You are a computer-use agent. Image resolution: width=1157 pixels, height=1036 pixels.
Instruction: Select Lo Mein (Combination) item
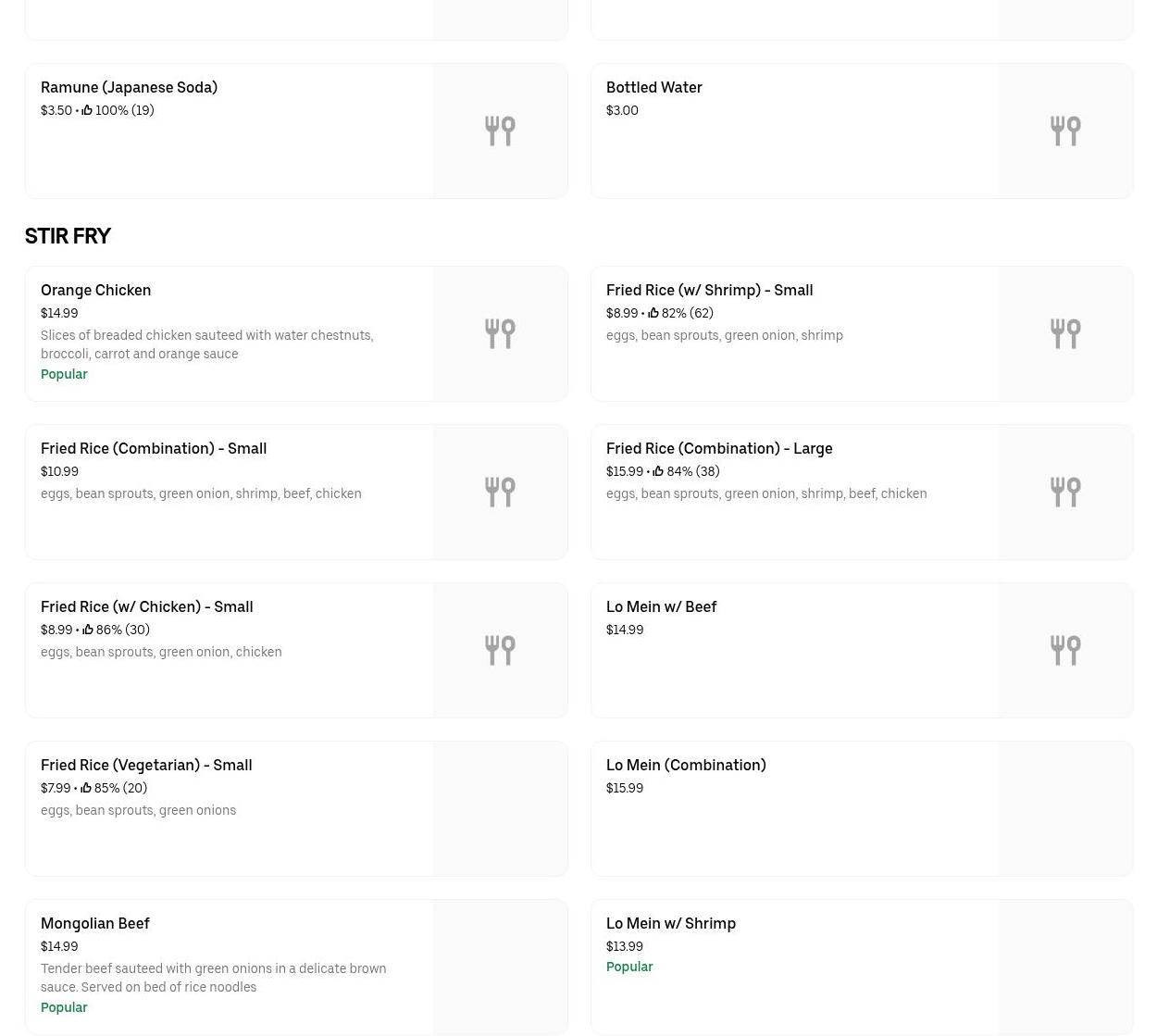pos(685,765)
